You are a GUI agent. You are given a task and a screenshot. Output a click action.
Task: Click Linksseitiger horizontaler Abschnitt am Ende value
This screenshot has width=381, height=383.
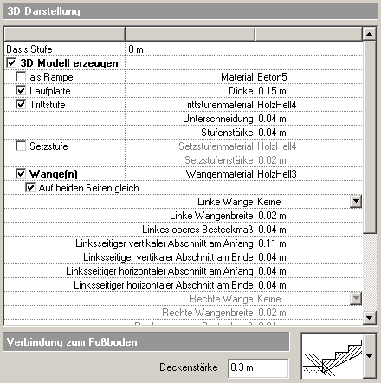tap(272, 285)
